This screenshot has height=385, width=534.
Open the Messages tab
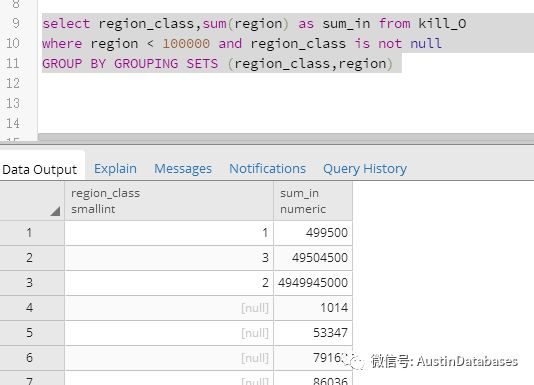[x=183, y=169]
